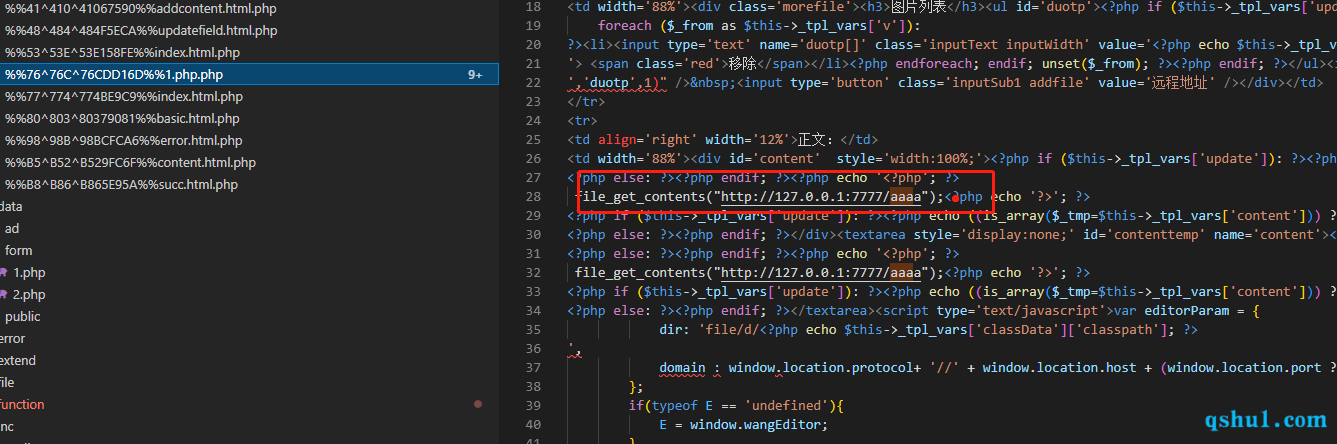This screenshot has width=1337, height=444.
Task: Click line number 19 in the gutter
Action: (533, 26)
